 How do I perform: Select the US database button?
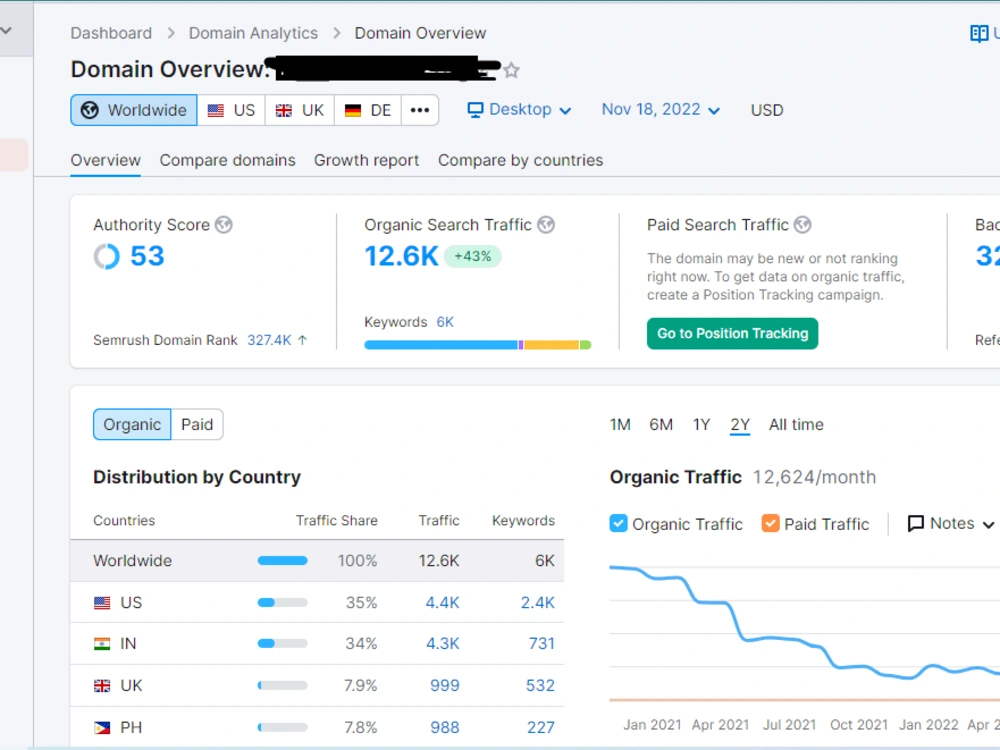click(232, 110)
